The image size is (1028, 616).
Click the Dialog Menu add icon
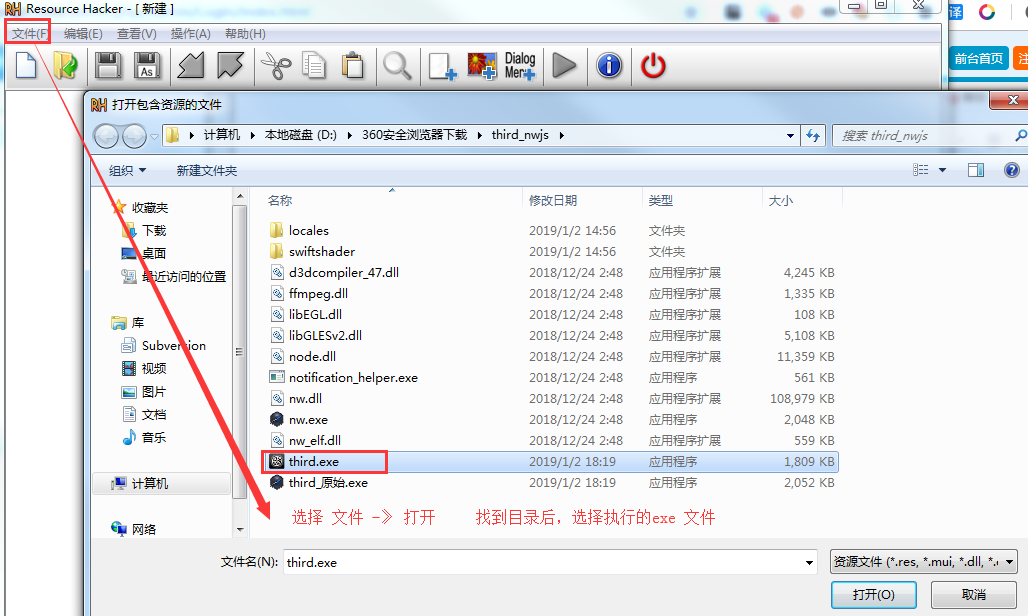(x=520, y=66)
